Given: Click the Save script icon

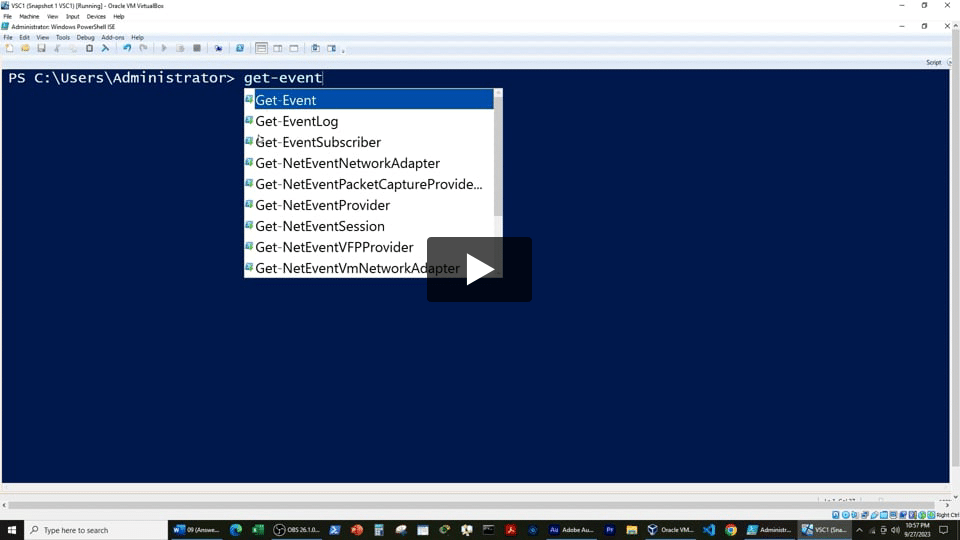Looking at the screenshot, I should 41,48.
